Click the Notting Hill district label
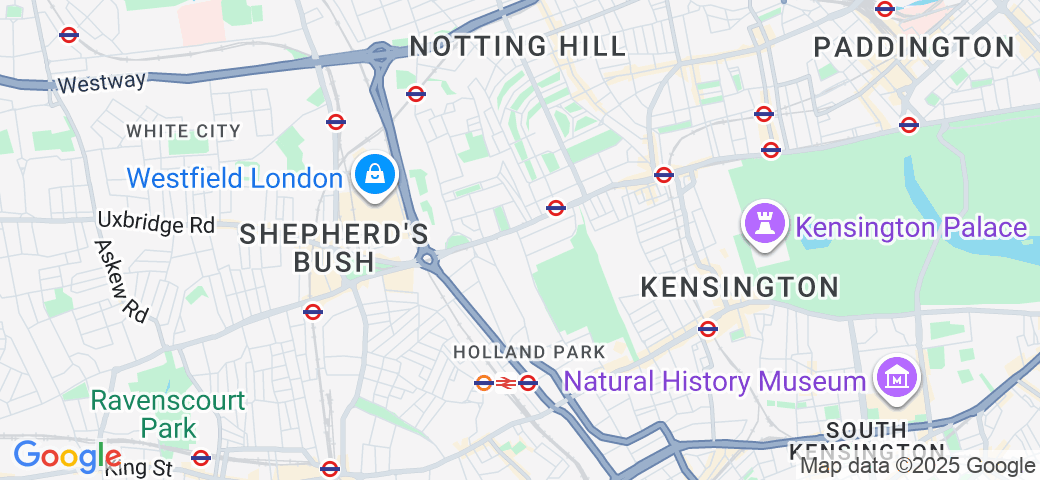1040x480 pixels. [518, 46]
